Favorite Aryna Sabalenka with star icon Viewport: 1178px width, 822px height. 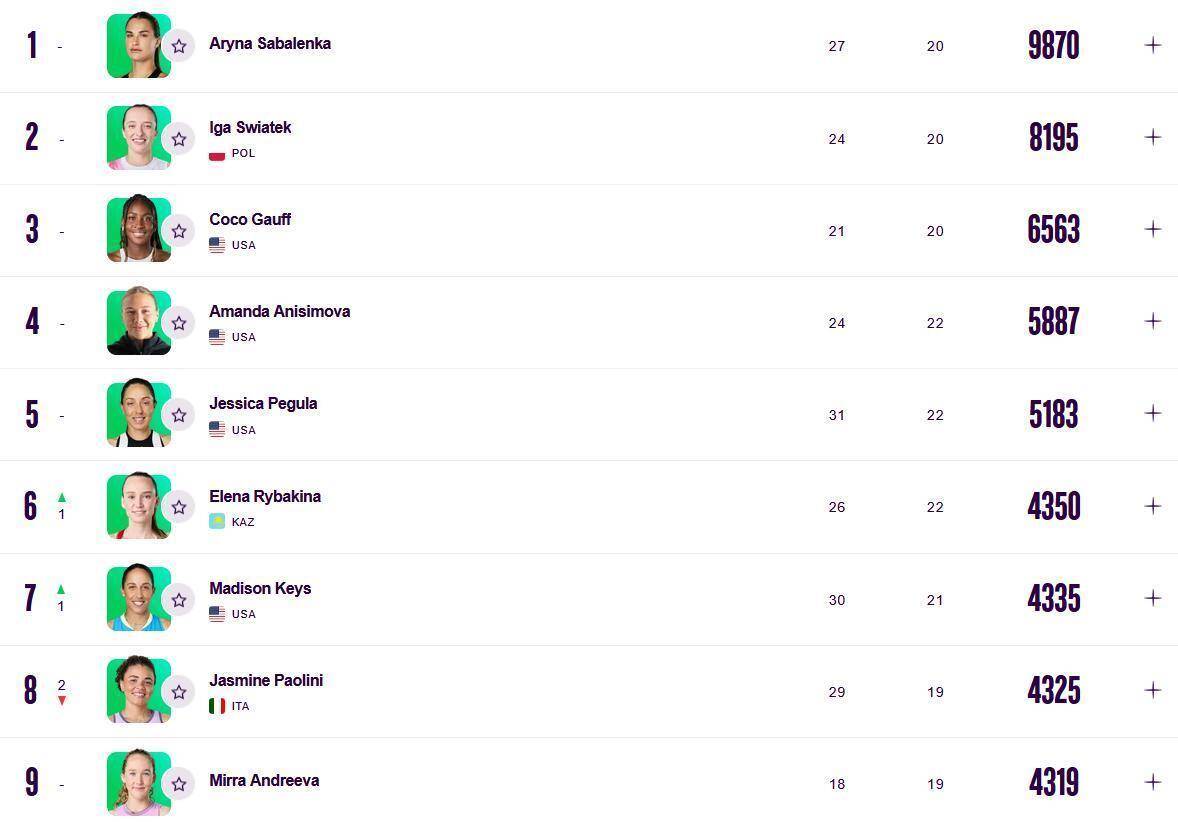click(179, 46)
